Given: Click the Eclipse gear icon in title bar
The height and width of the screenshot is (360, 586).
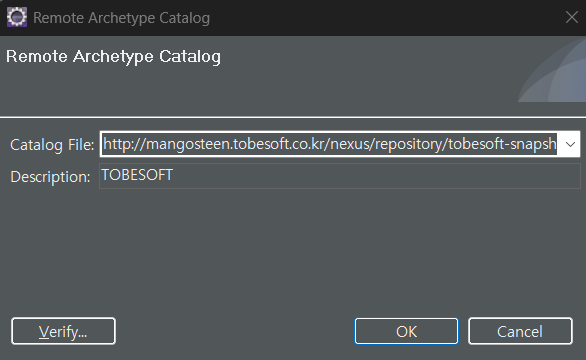Looking at the screenshot, I should click(17, 18).
